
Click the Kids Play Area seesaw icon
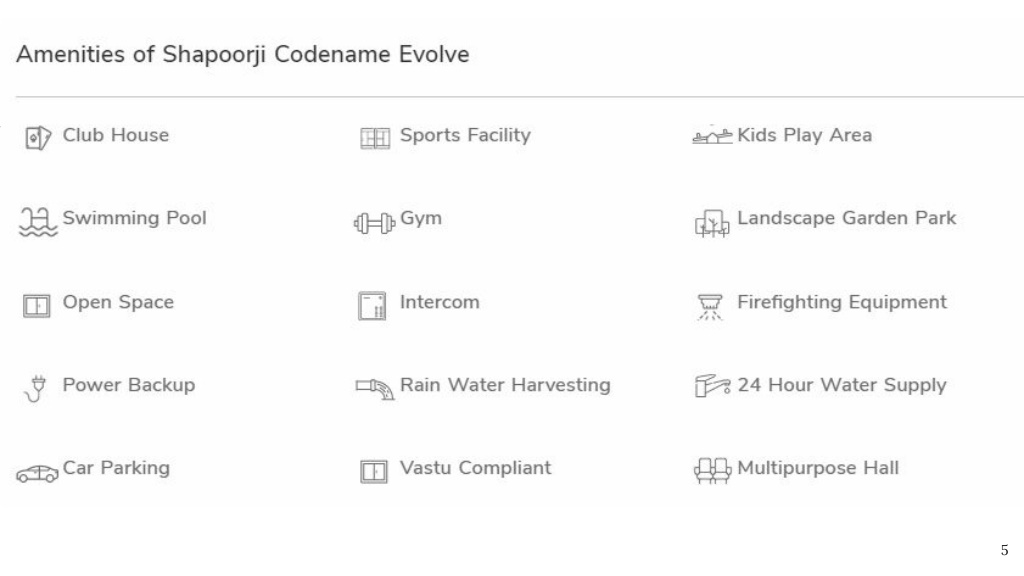pyautogui.click(x=712, y=136)
